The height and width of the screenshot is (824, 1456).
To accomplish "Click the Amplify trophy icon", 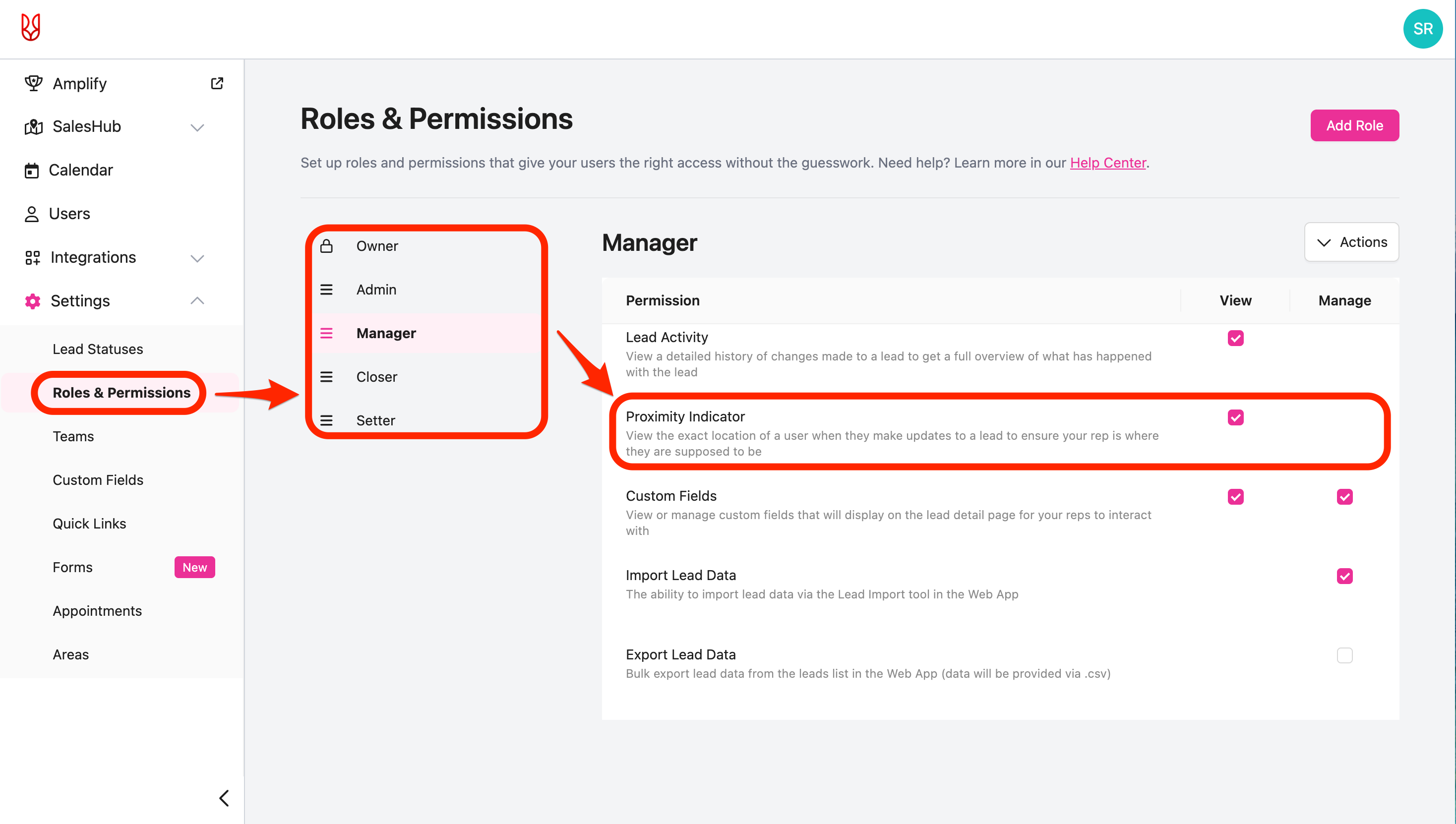I will (x=33, y=83).
